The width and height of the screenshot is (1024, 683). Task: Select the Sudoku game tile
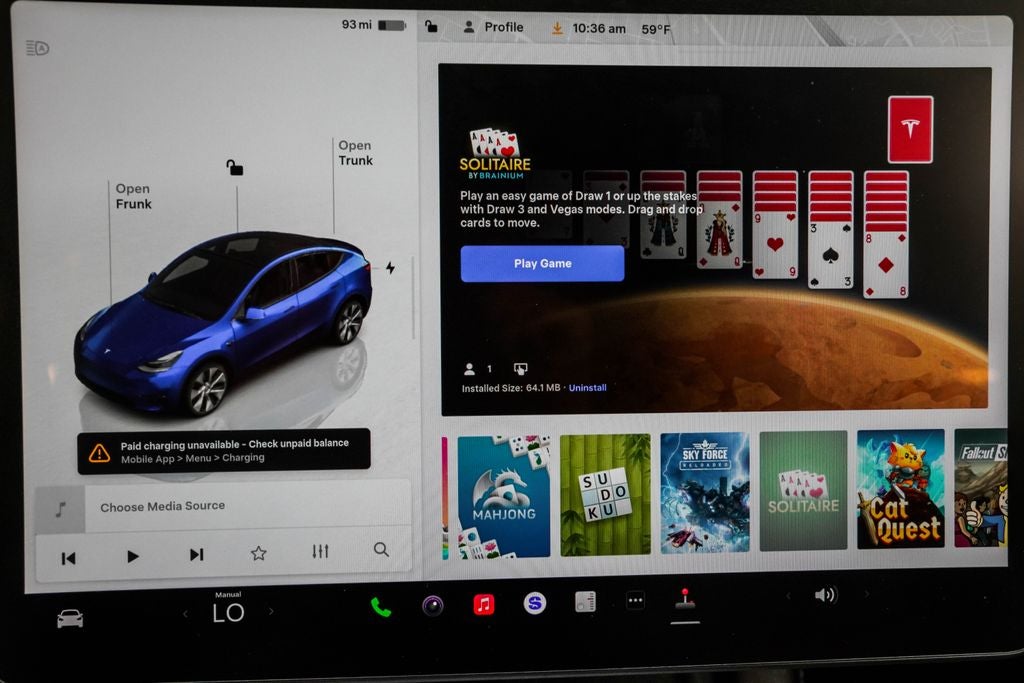605,495
